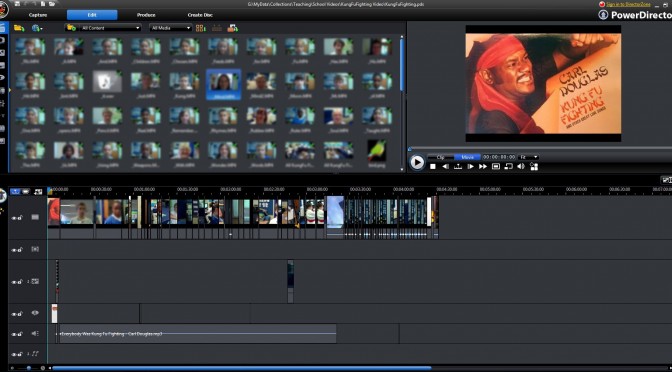Click the timeline horizontal scrollbar
This screenshot has width=672, height=372.
[x=242, y=368]
